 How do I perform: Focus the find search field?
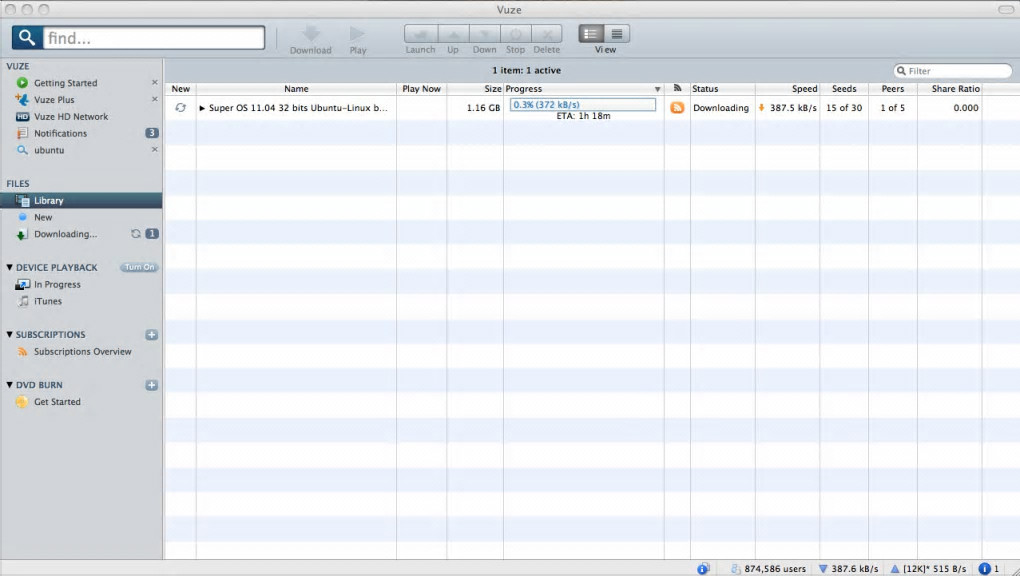154,38
